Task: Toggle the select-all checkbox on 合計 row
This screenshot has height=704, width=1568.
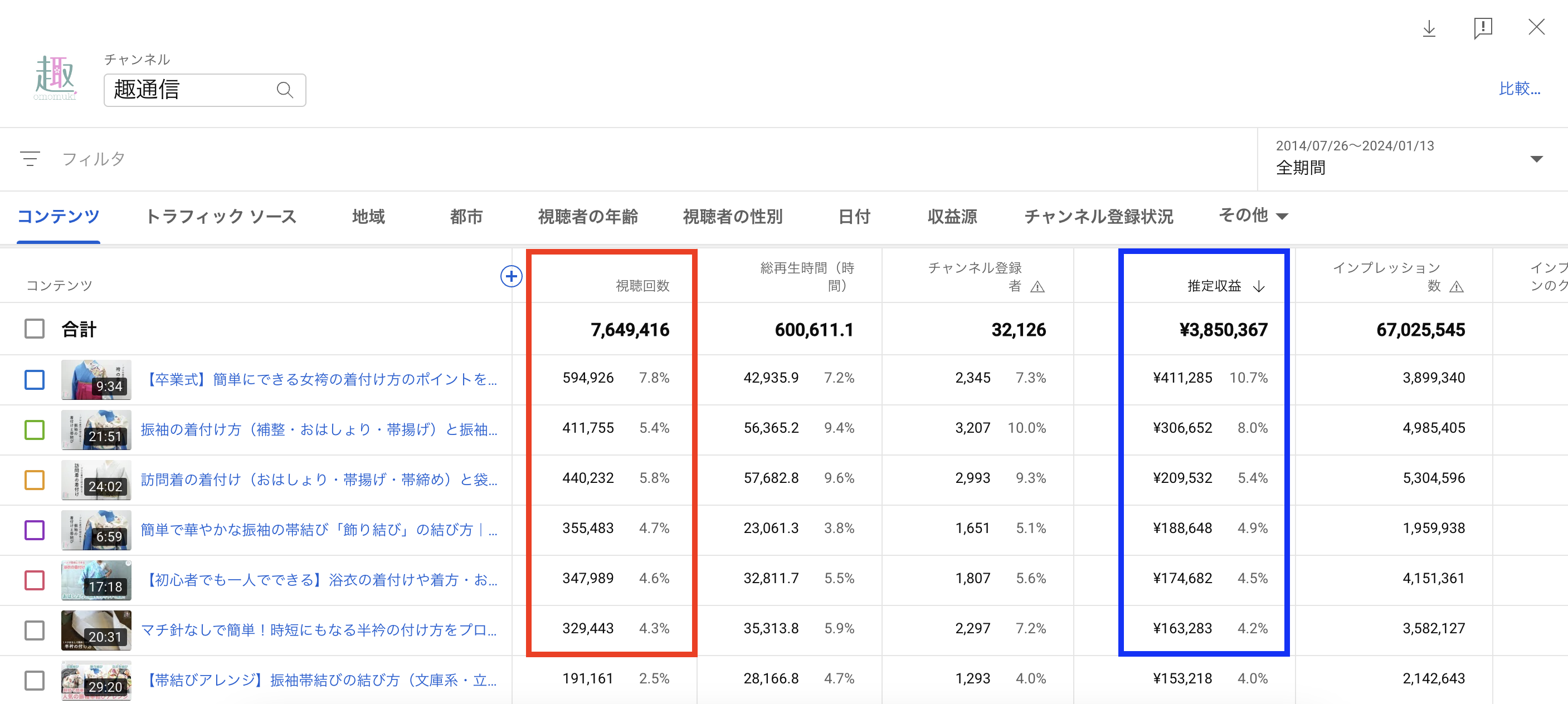Action: tap(35, 329)
